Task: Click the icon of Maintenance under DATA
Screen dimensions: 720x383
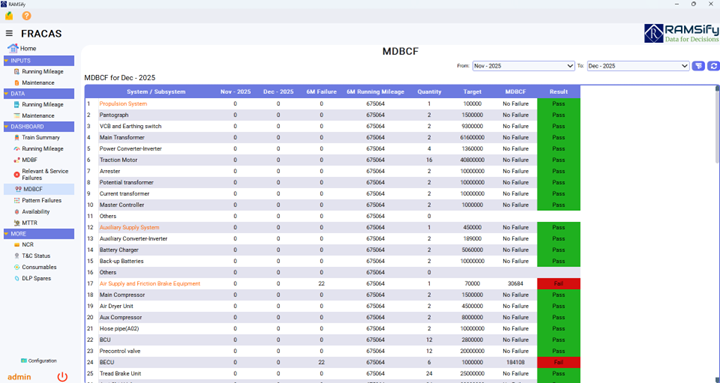Action: click(x=17, y=116)
